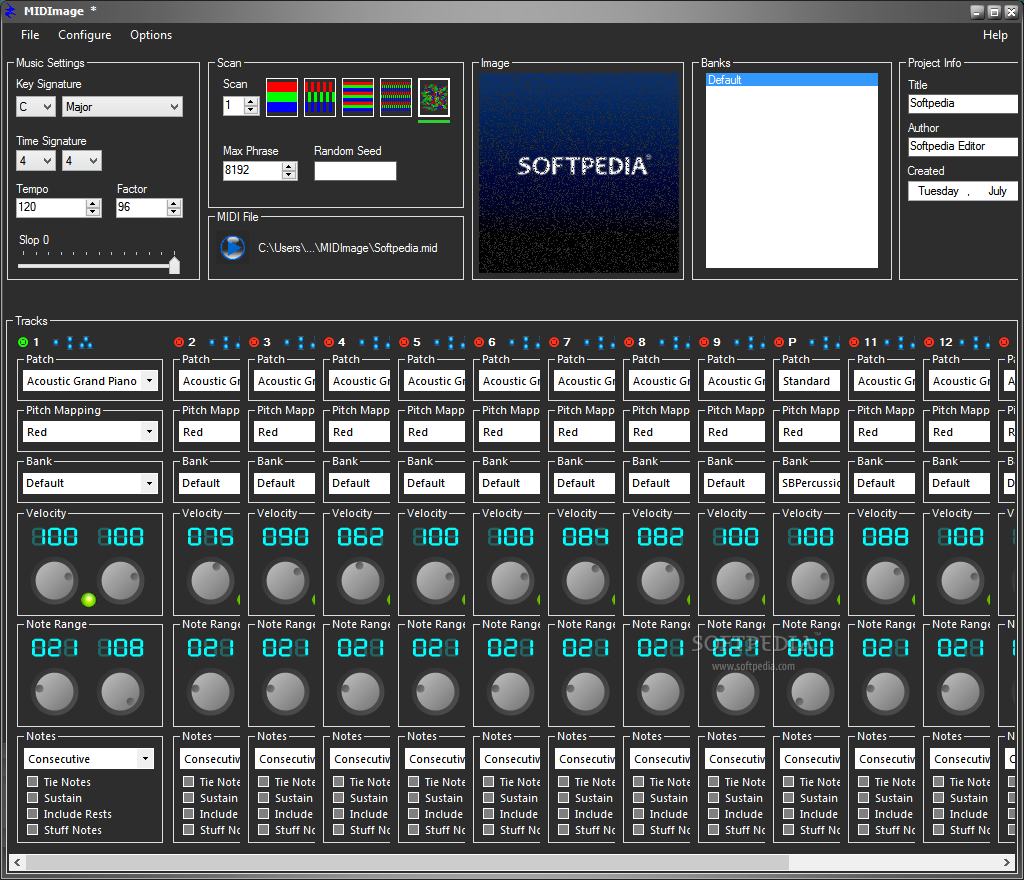
Task: Select the thin horizontal stripes scan pattern
Action: coord(358,97)
